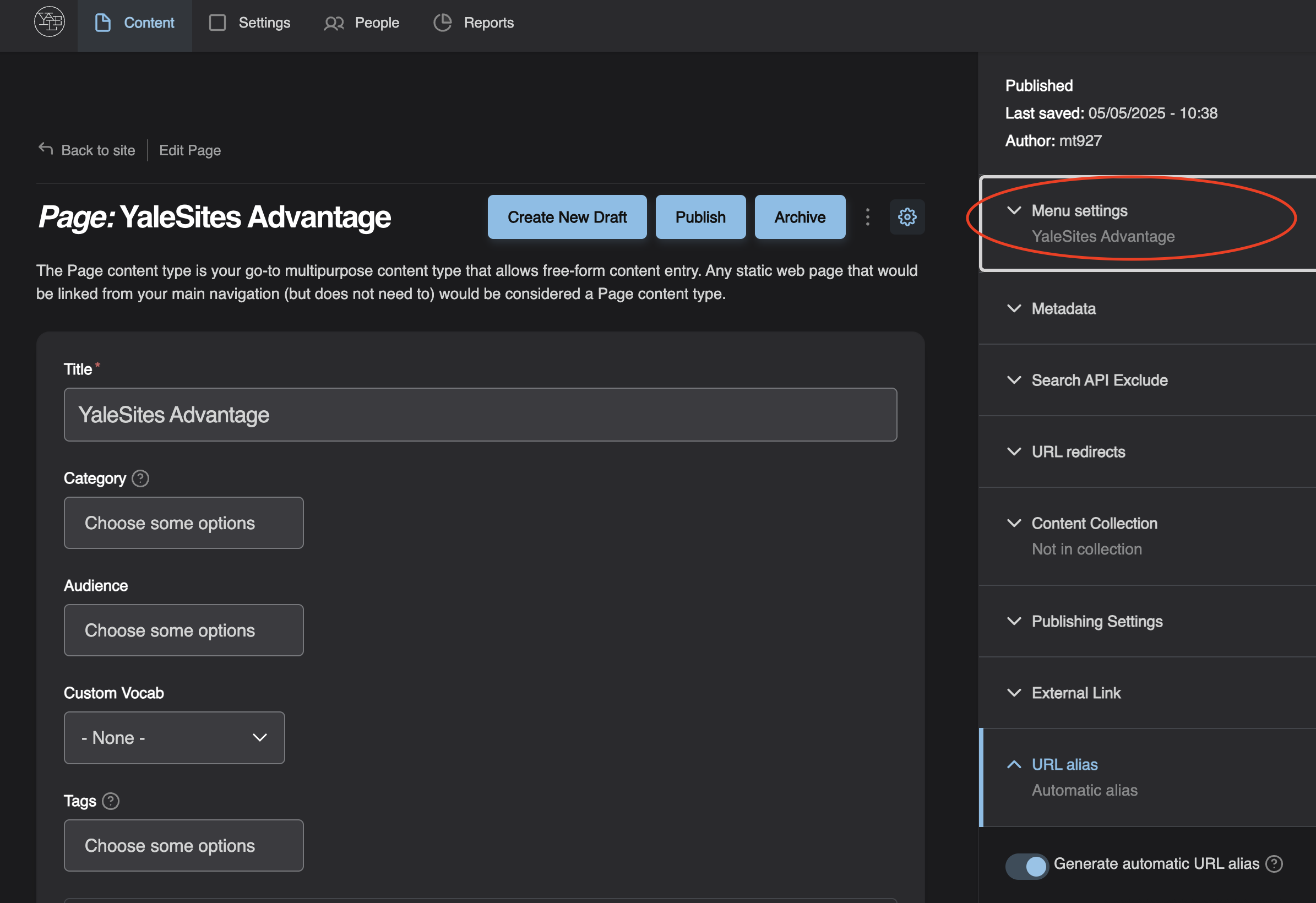
Task: Click the Tags help question icon
Action: pyautogui.click(x=111, y=801)
